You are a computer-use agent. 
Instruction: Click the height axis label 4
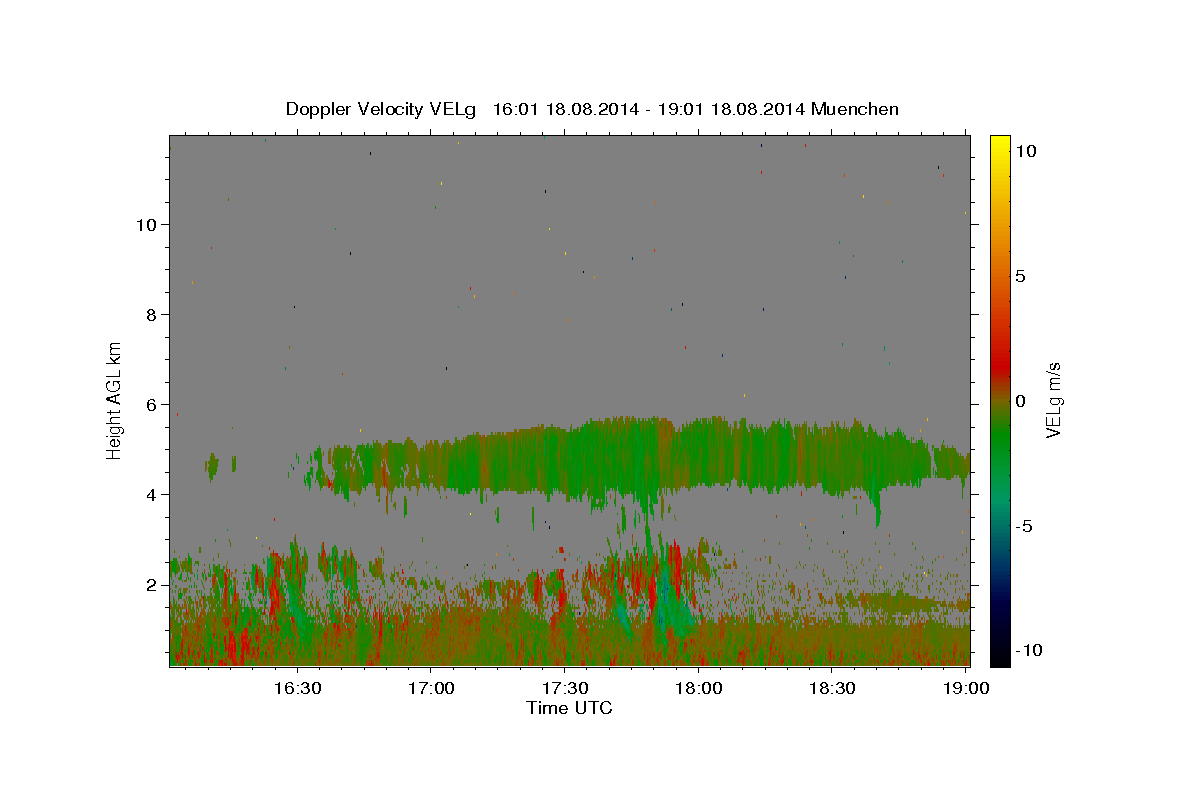tap(153, 494)
